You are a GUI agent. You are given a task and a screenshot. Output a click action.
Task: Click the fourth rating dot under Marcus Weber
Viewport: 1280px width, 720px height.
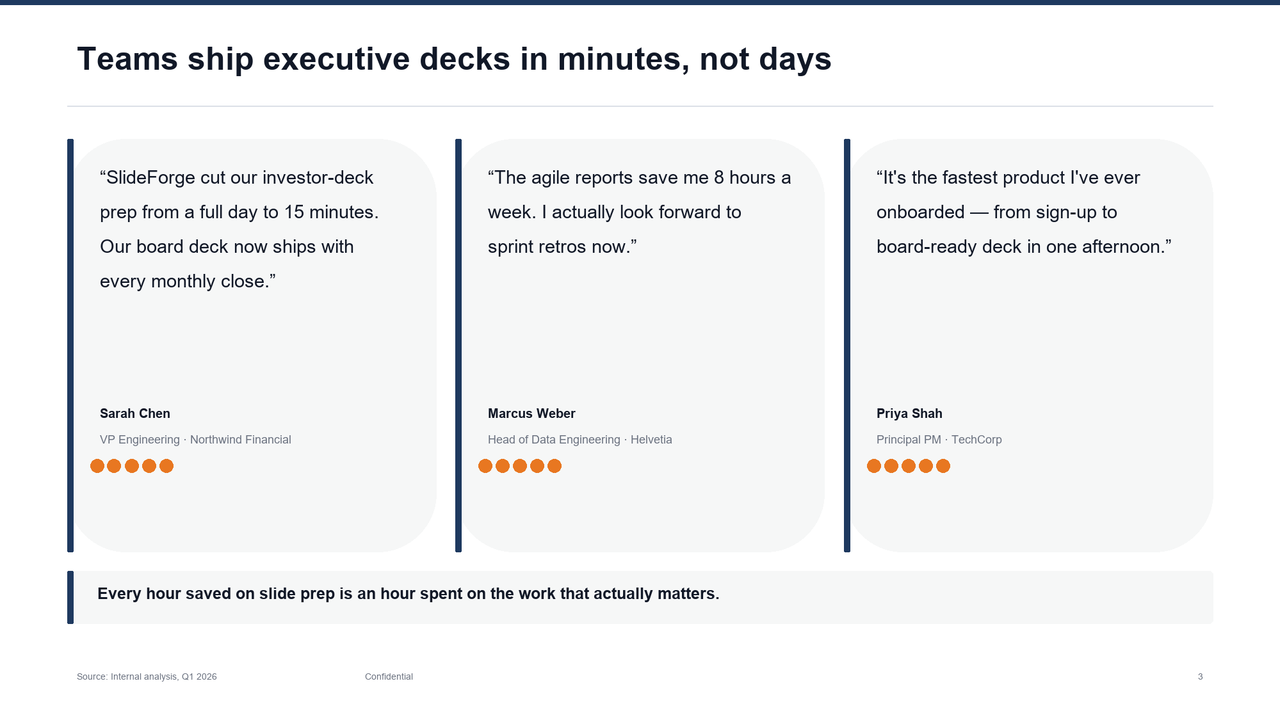[537, 466]
